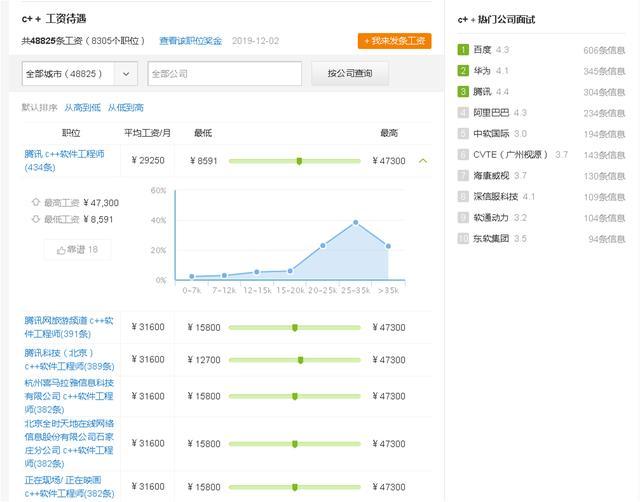Click the date 2019-12-02
Screen dimensions: 640x502
256,41
